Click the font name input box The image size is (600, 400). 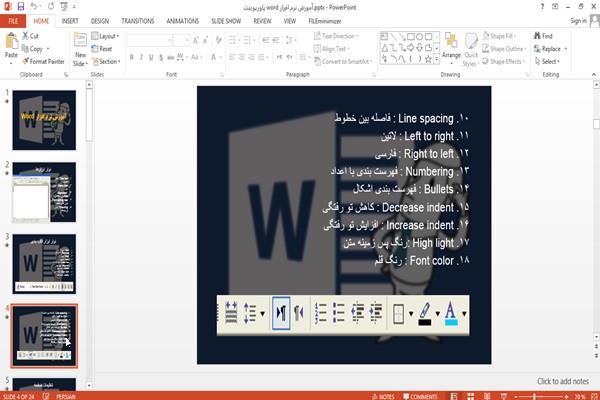pyautogui.click(x=150, y=40)
